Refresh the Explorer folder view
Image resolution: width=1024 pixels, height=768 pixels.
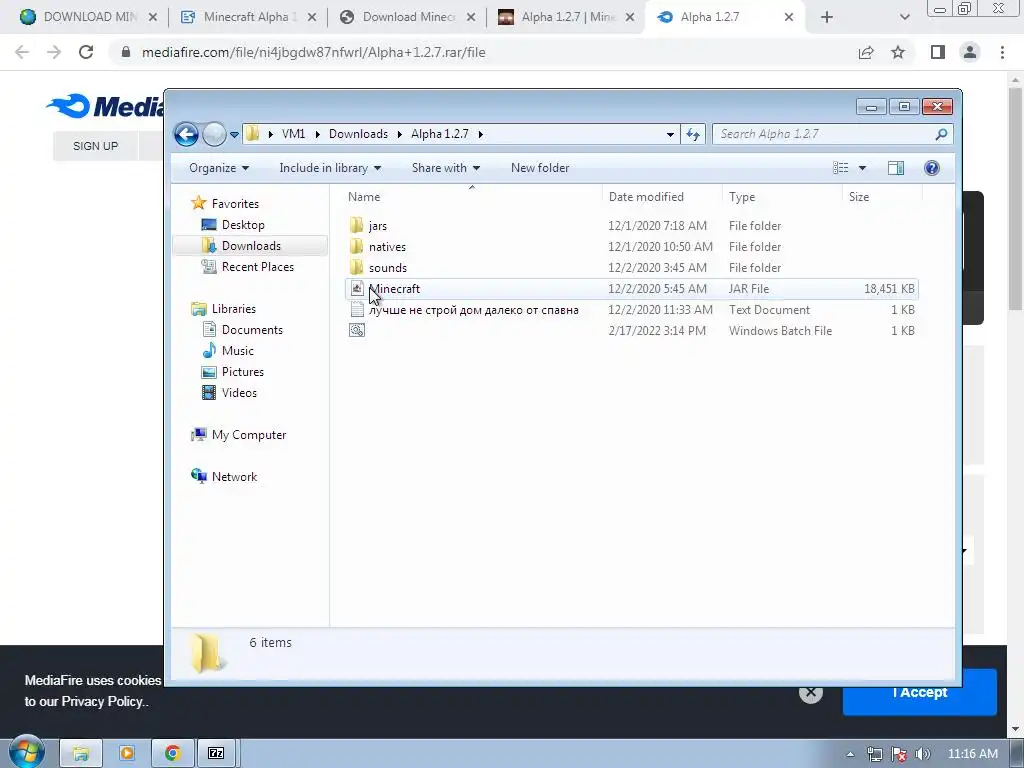(x=693, y=135)
